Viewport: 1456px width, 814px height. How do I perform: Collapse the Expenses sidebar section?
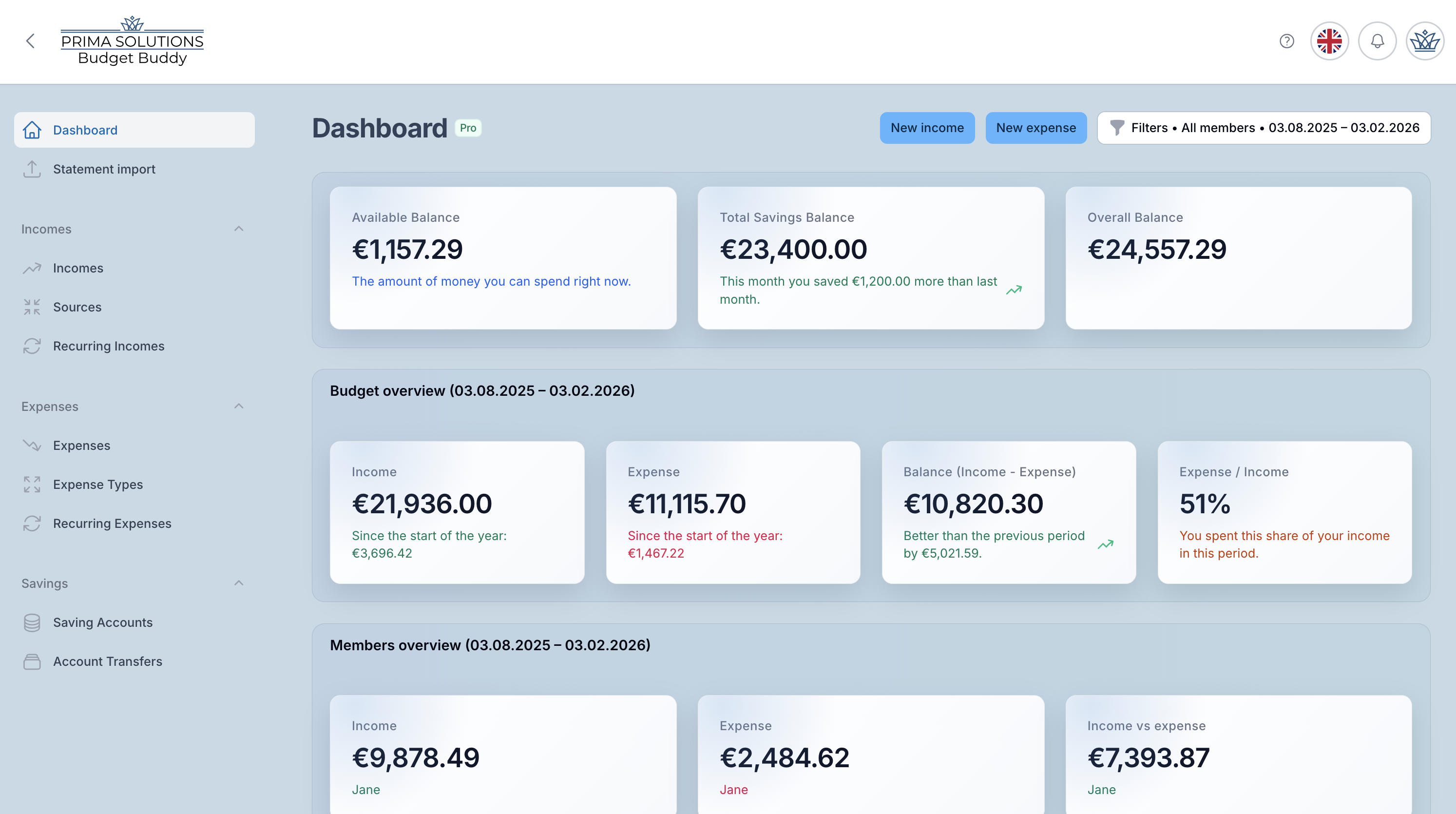coord(238,407)
